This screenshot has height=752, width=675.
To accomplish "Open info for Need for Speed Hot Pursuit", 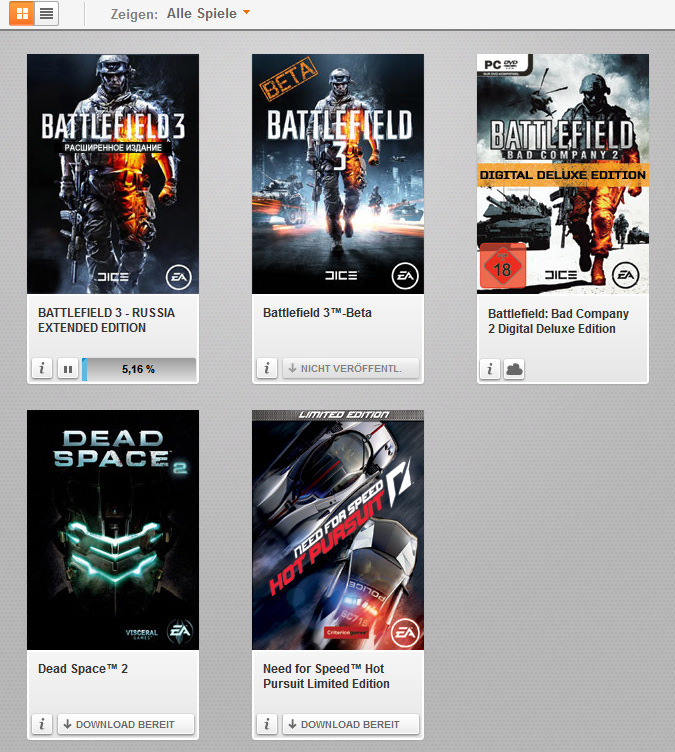I will pyautogui.click(x=267, y=724).
